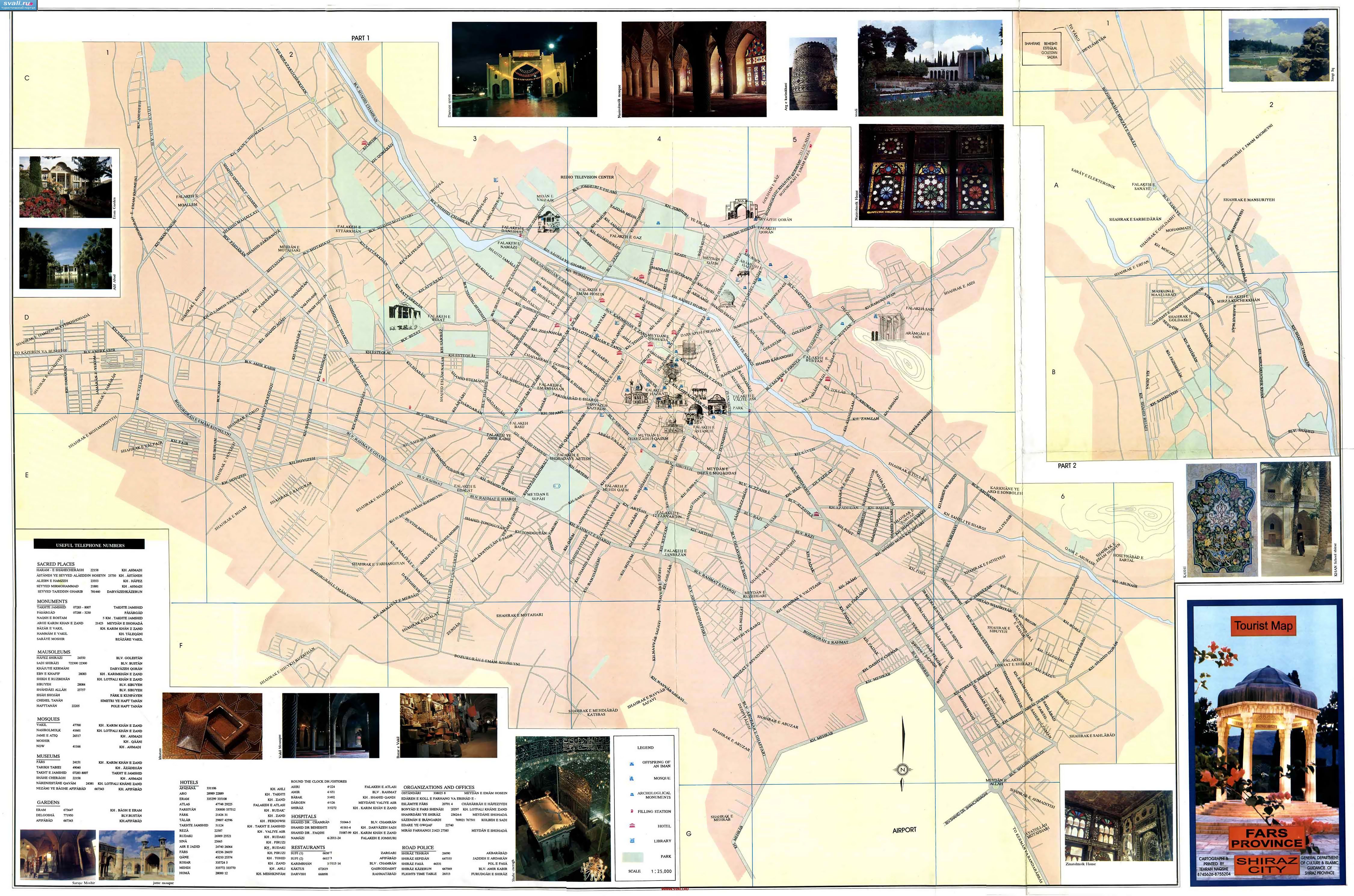Open the stained glass Nasirolmolk House photo
The width and height of the screenshot is (1354, 896).
pyautogui.click(x=931, y=172)
